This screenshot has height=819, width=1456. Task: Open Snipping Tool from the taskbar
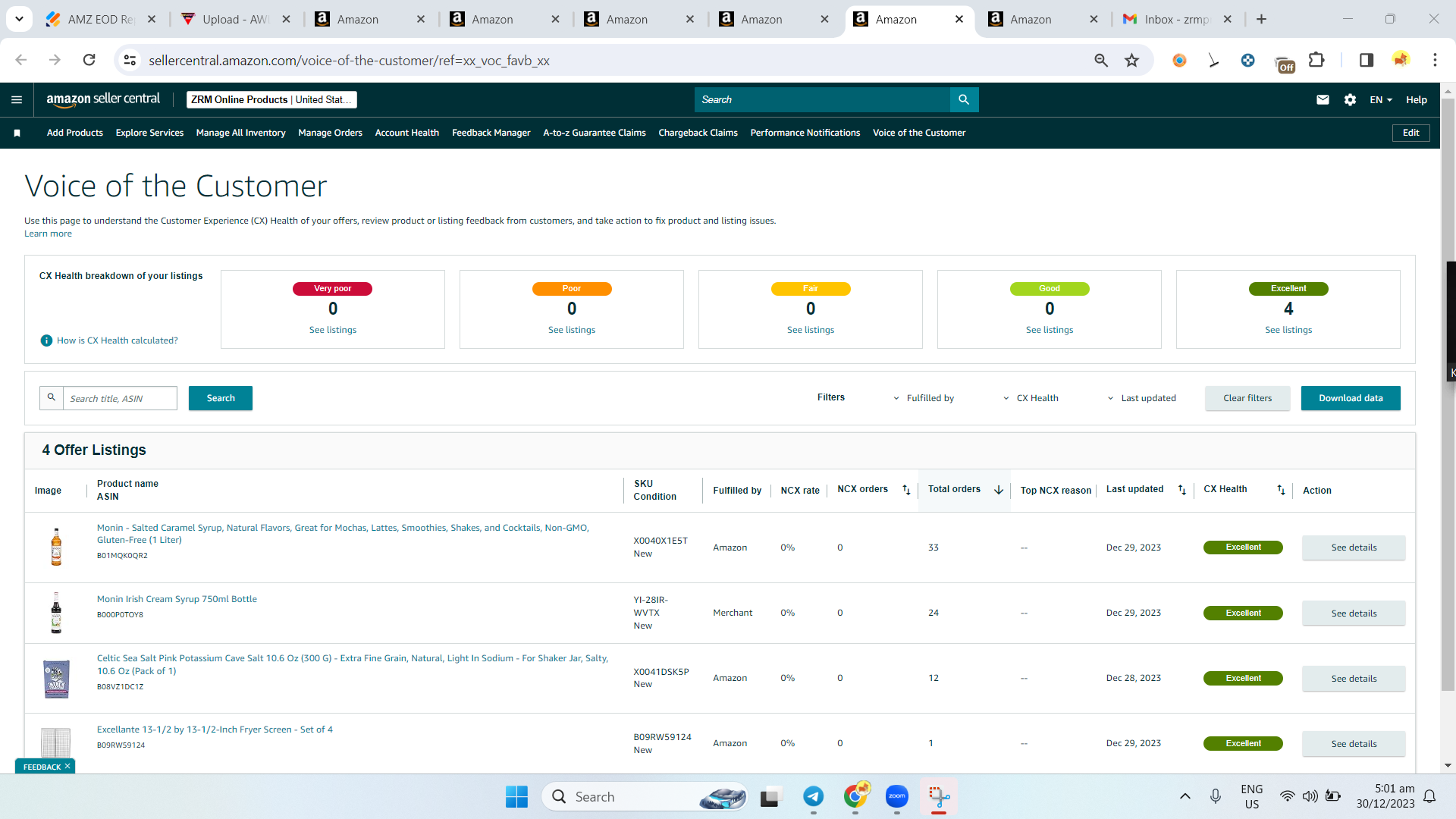point(939,796)
